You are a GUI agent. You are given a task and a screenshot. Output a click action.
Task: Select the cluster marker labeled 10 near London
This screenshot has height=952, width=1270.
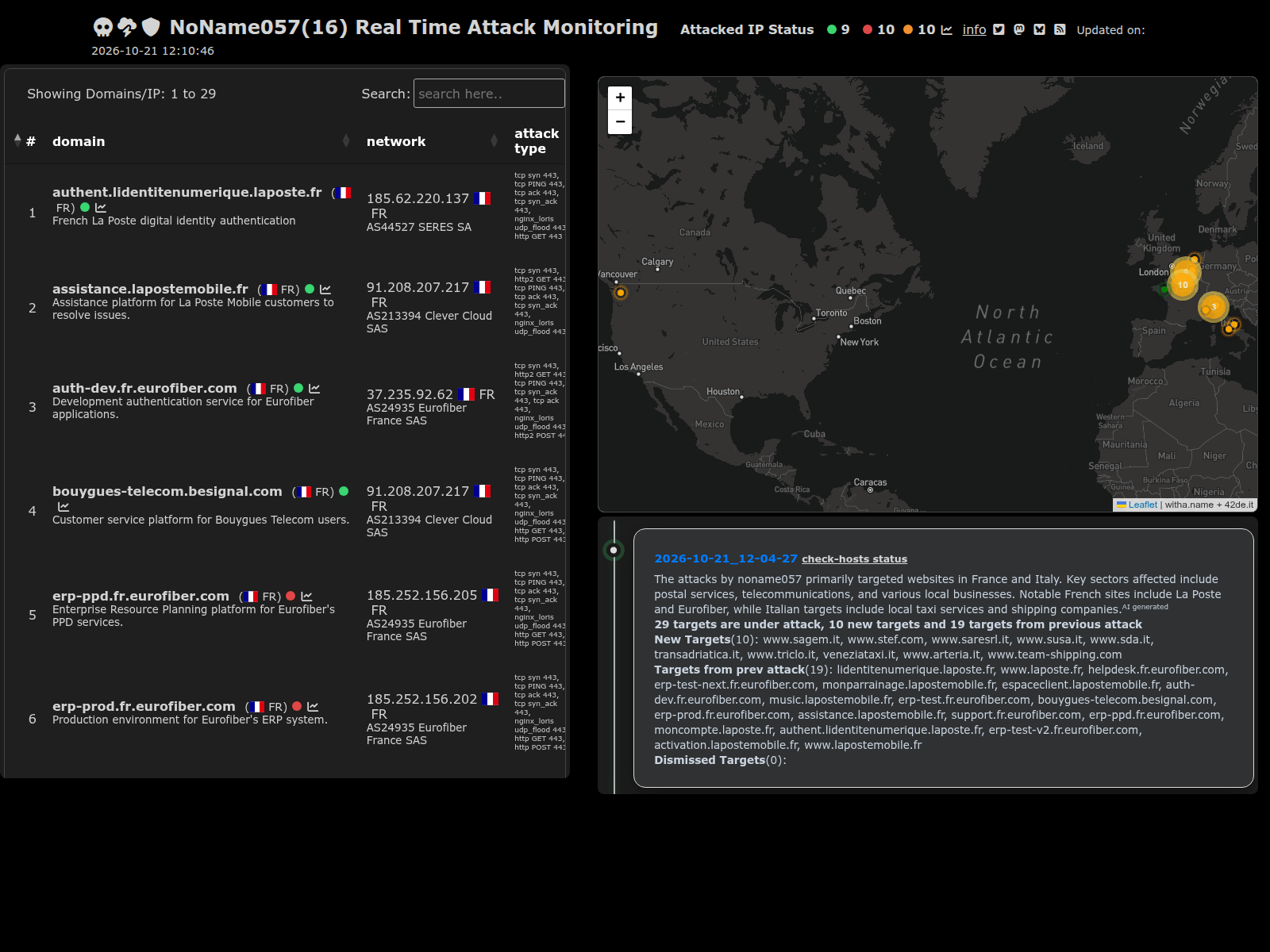coord(1183,285)
